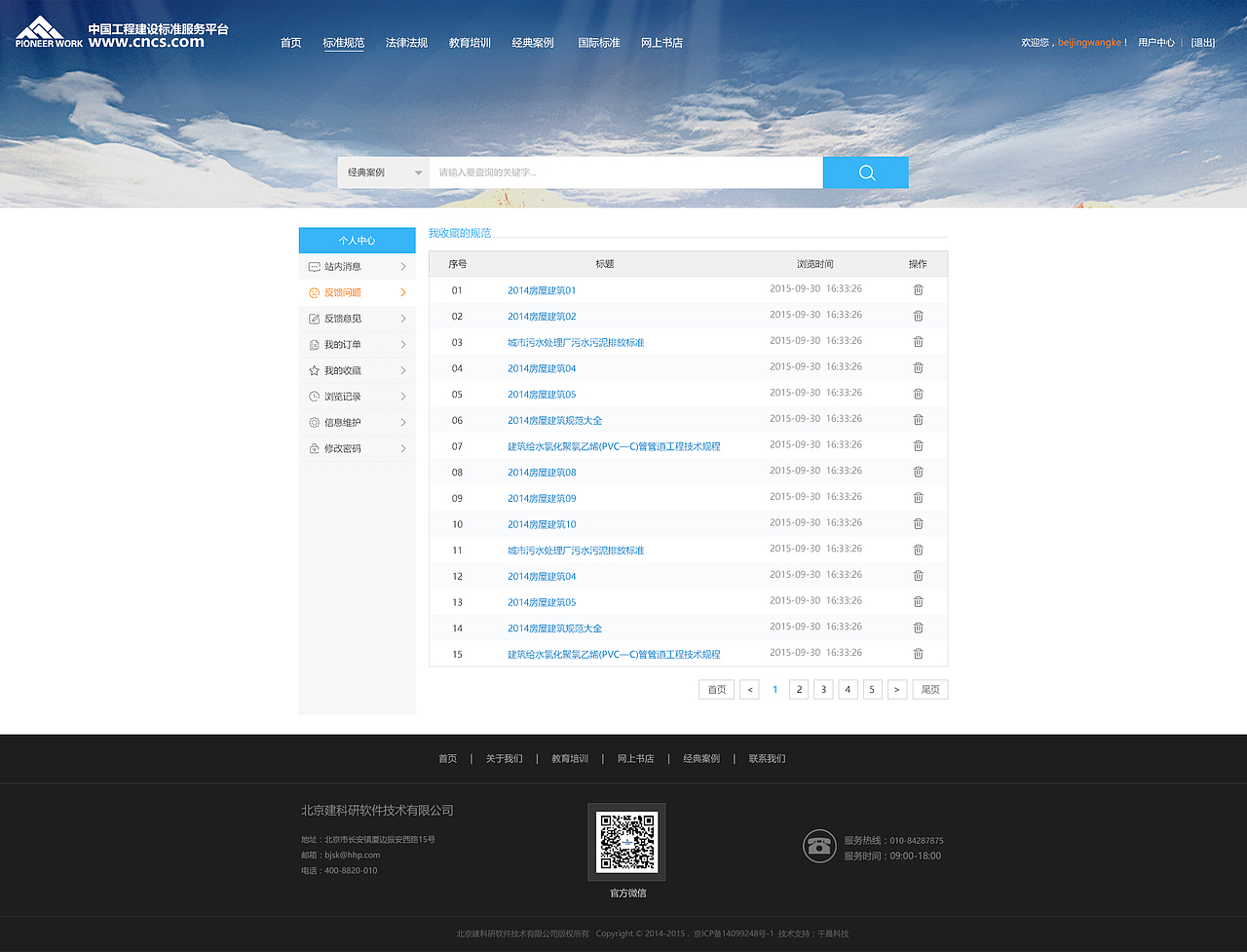The height and width of the screenshot is (952, 1247).
Task: Click the icon beside 修改密码
Action: pyautogui.click(x=315, y=447)
